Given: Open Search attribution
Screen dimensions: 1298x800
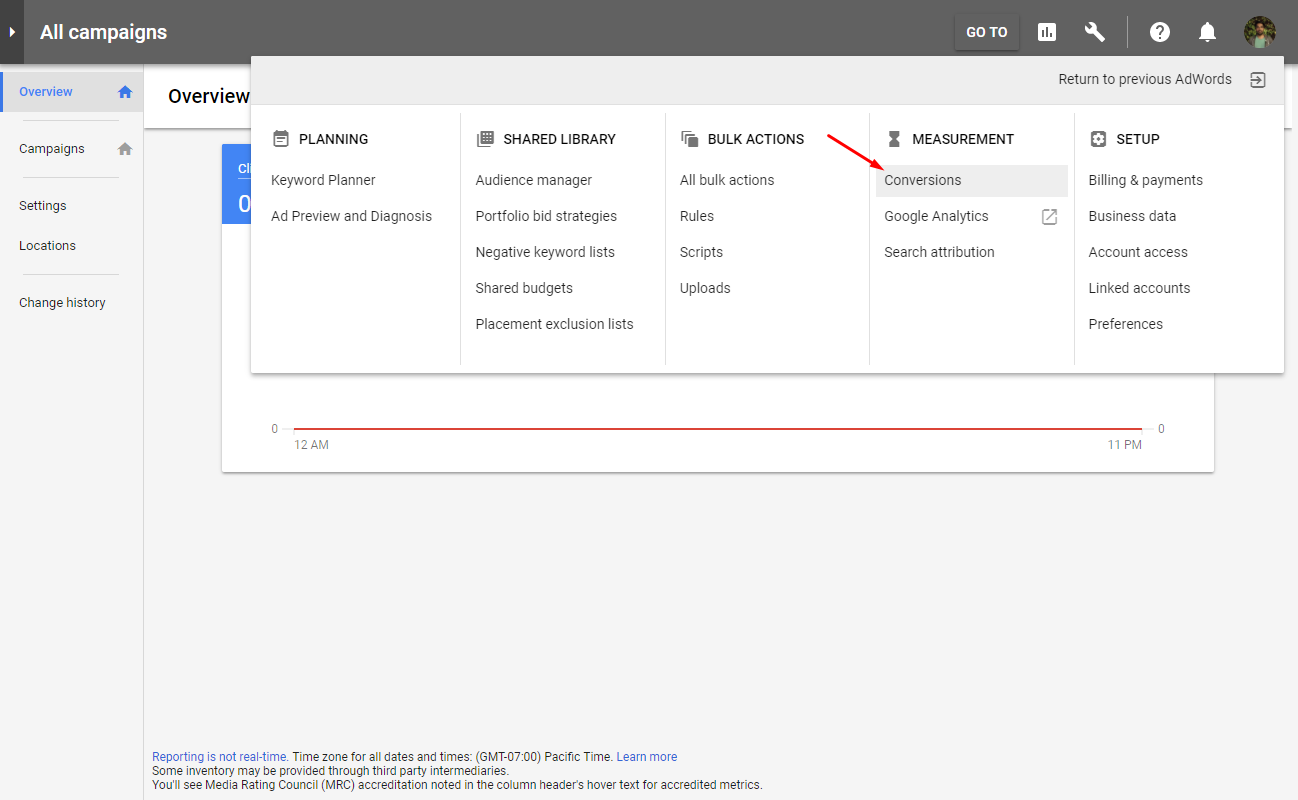Looking at the screenshot, I should (x=939, y=252).
